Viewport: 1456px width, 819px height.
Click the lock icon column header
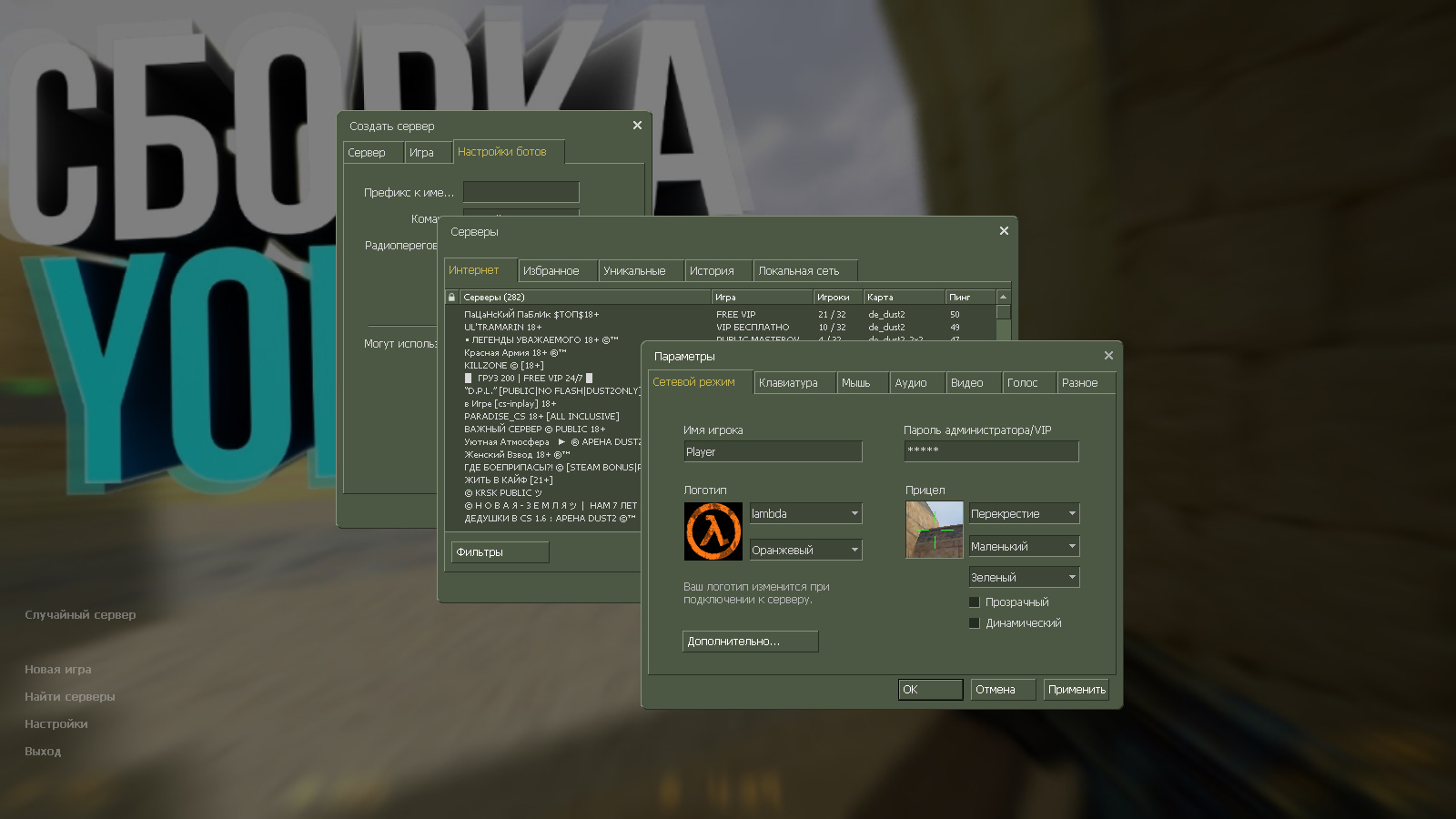tap(451, 298)
